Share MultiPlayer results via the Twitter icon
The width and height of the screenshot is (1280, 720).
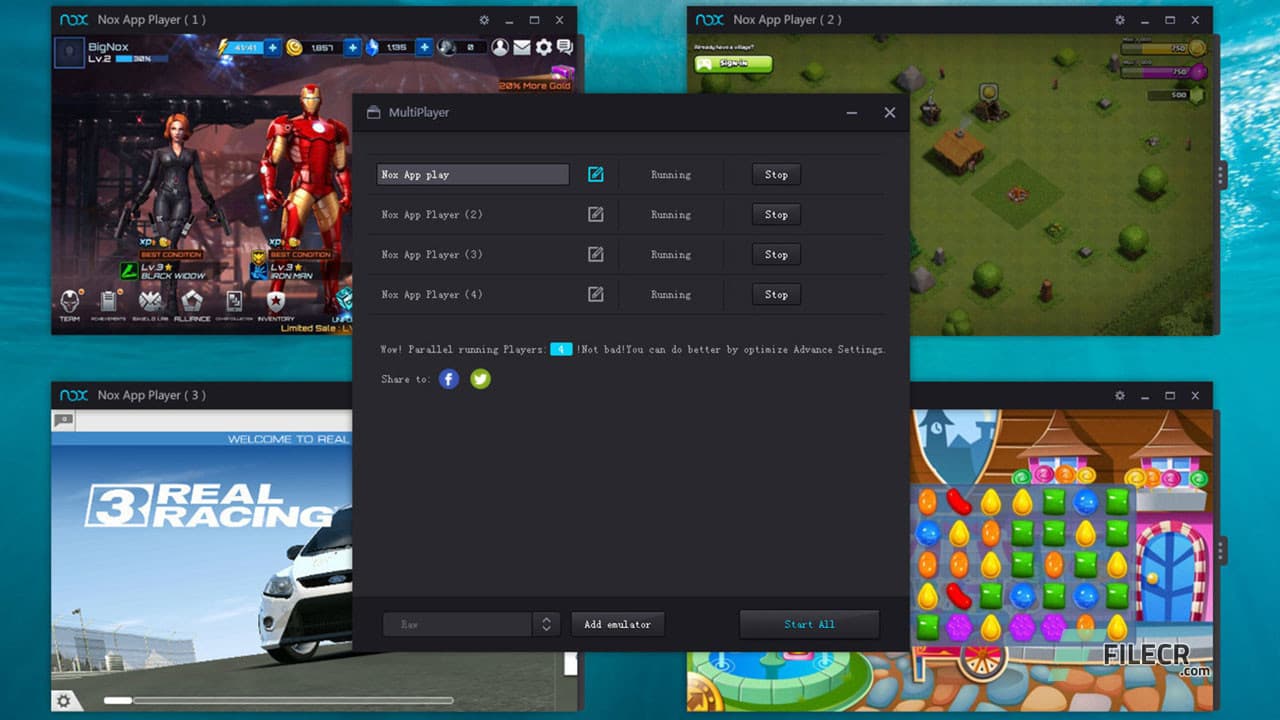tap(480, 378)
